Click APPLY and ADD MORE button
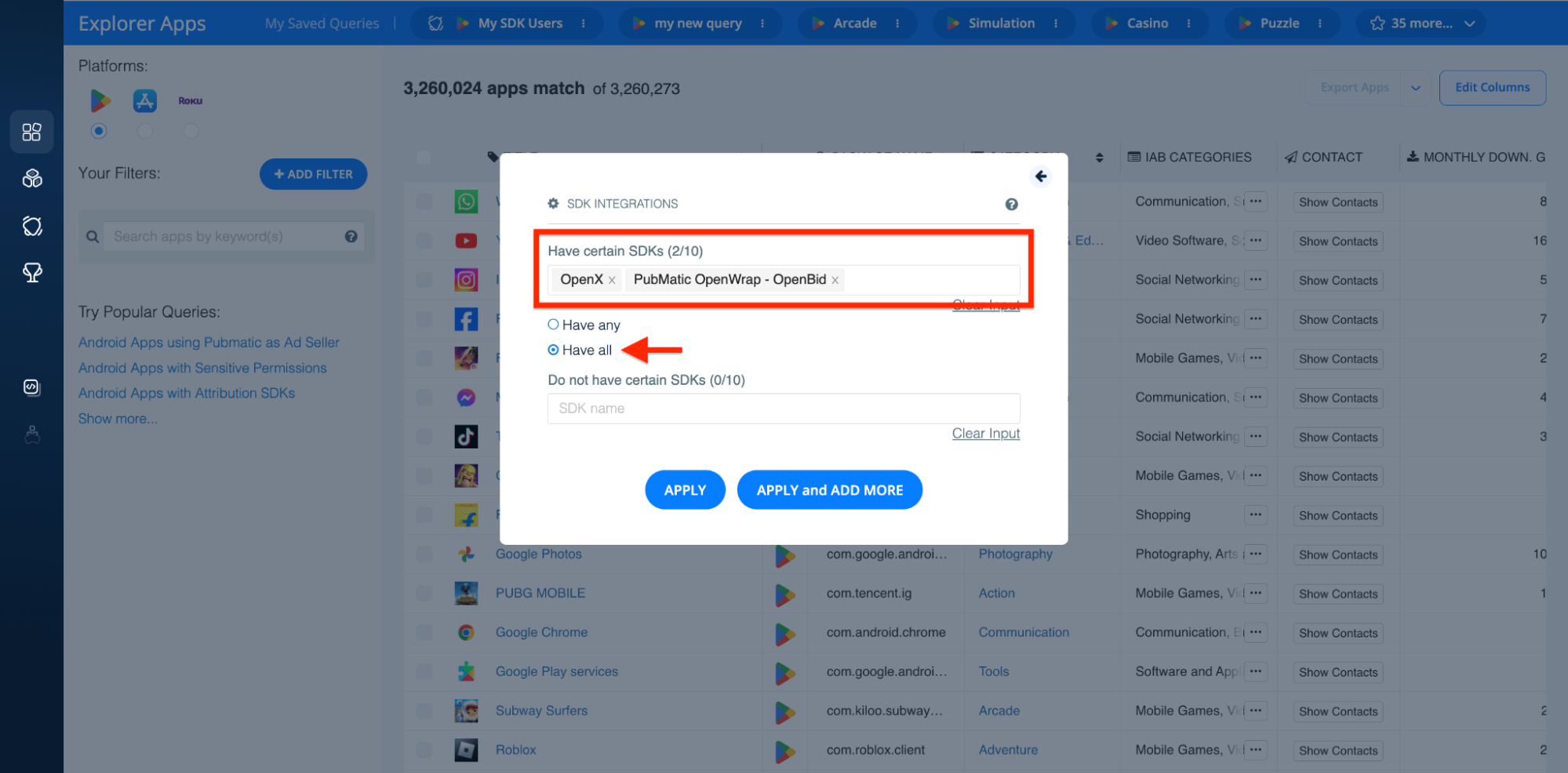Screen dimensions: 1568x773 830,490
